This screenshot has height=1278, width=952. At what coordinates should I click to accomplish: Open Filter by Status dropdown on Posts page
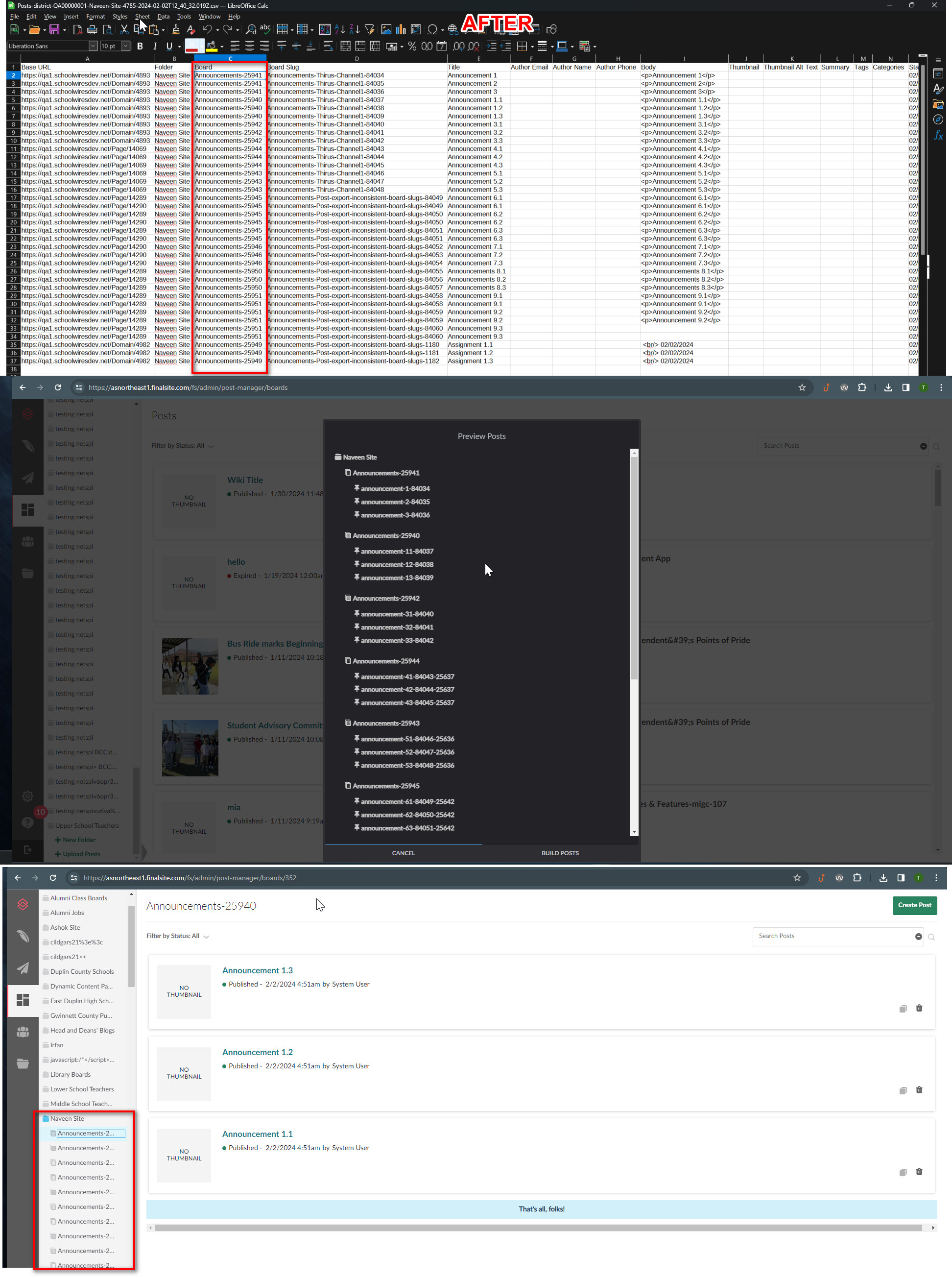click(183, 446)
